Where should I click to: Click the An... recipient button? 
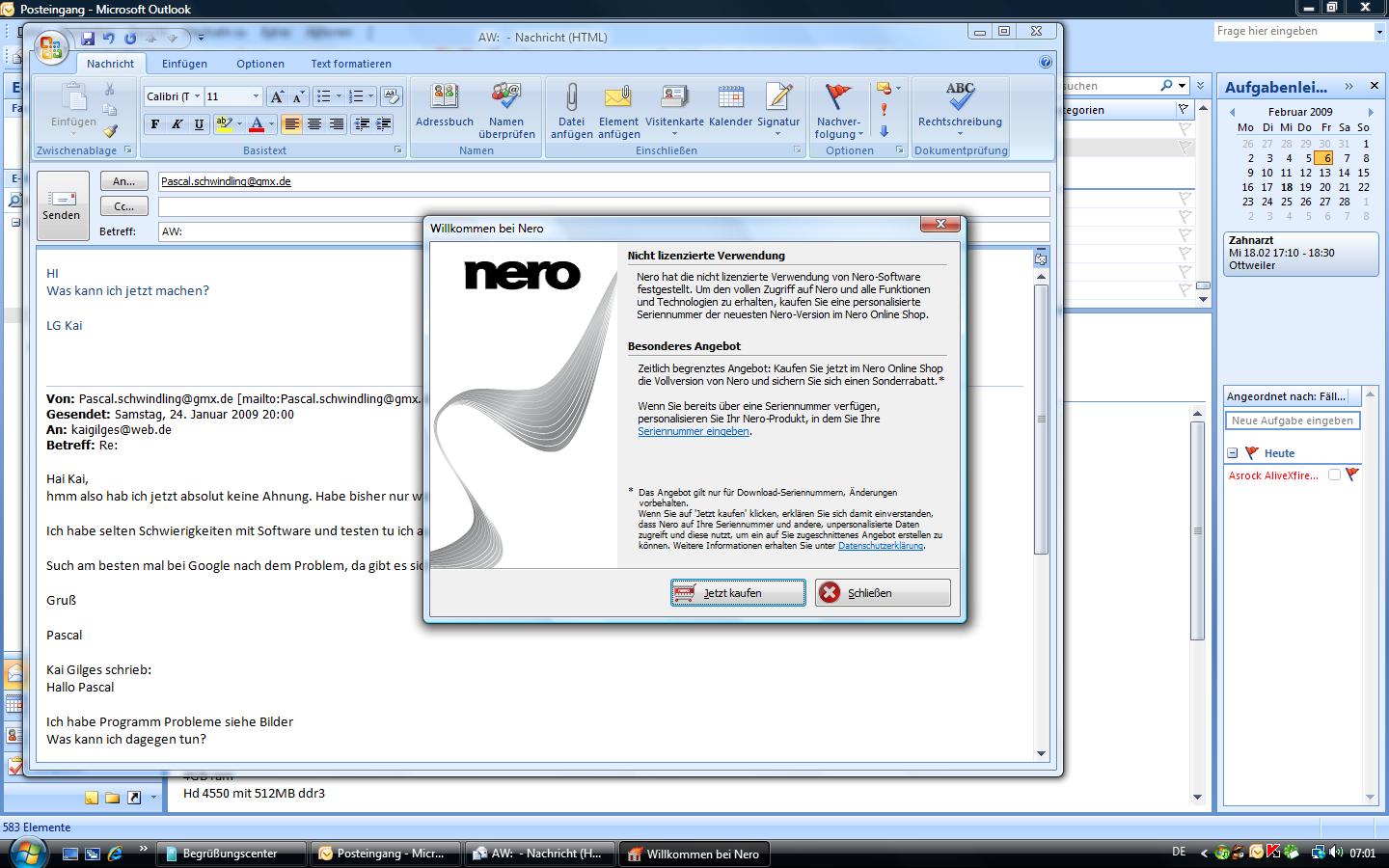124,181
